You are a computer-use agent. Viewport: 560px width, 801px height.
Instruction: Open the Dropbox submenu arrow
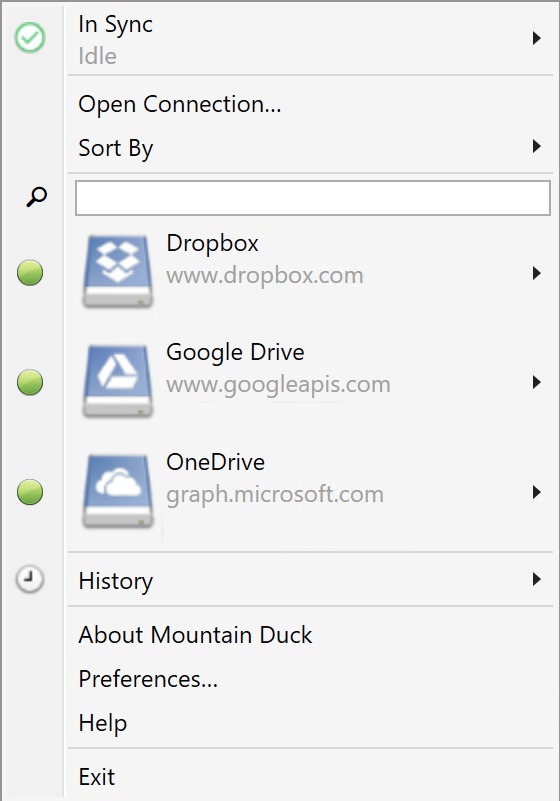(x=536, y=273)
